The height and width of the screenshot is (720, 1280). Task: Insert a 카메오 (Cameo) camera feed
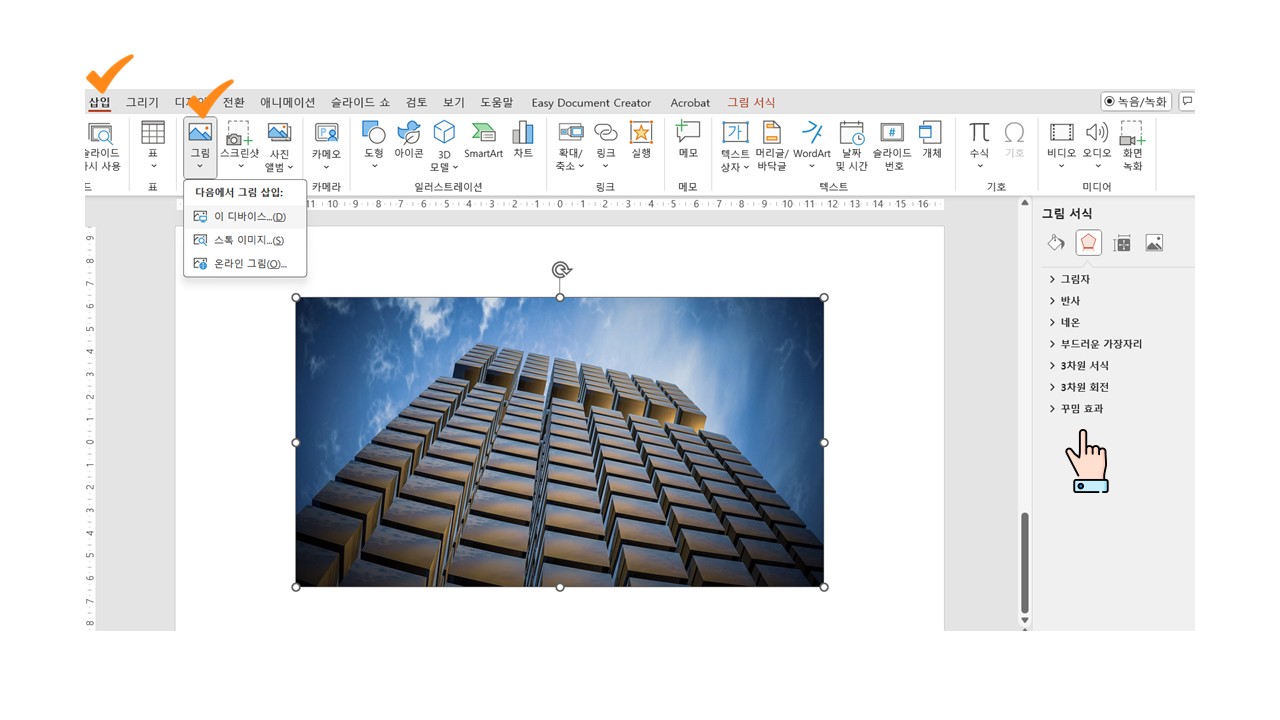pos(326,147)
